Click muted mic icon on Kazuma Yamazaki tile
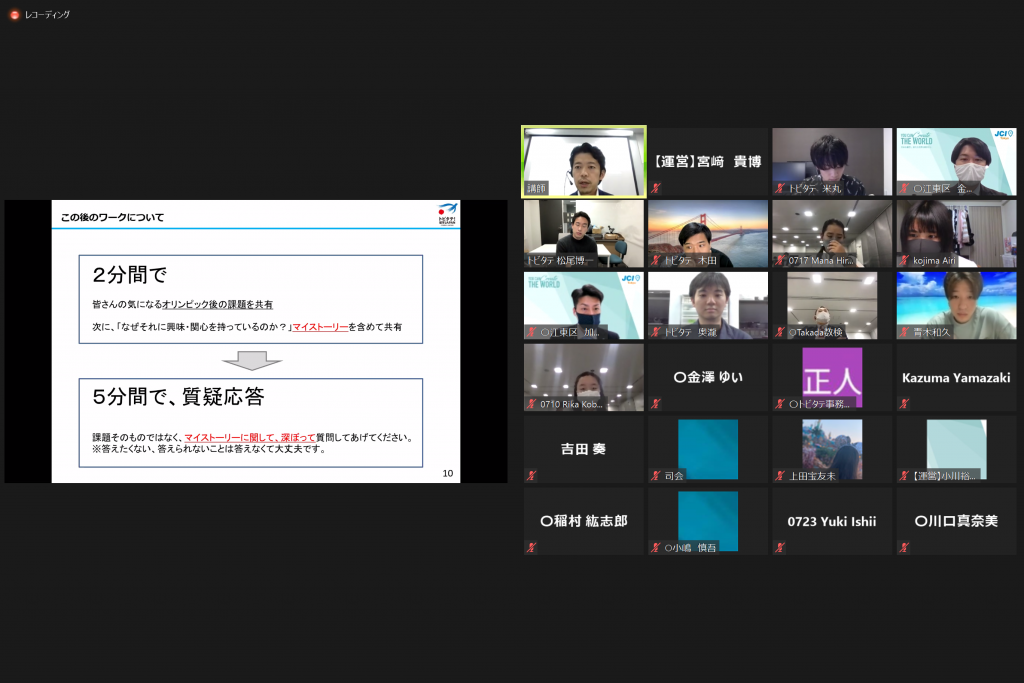The width and height of the screenshot is (1024, 683). point(905,404)
